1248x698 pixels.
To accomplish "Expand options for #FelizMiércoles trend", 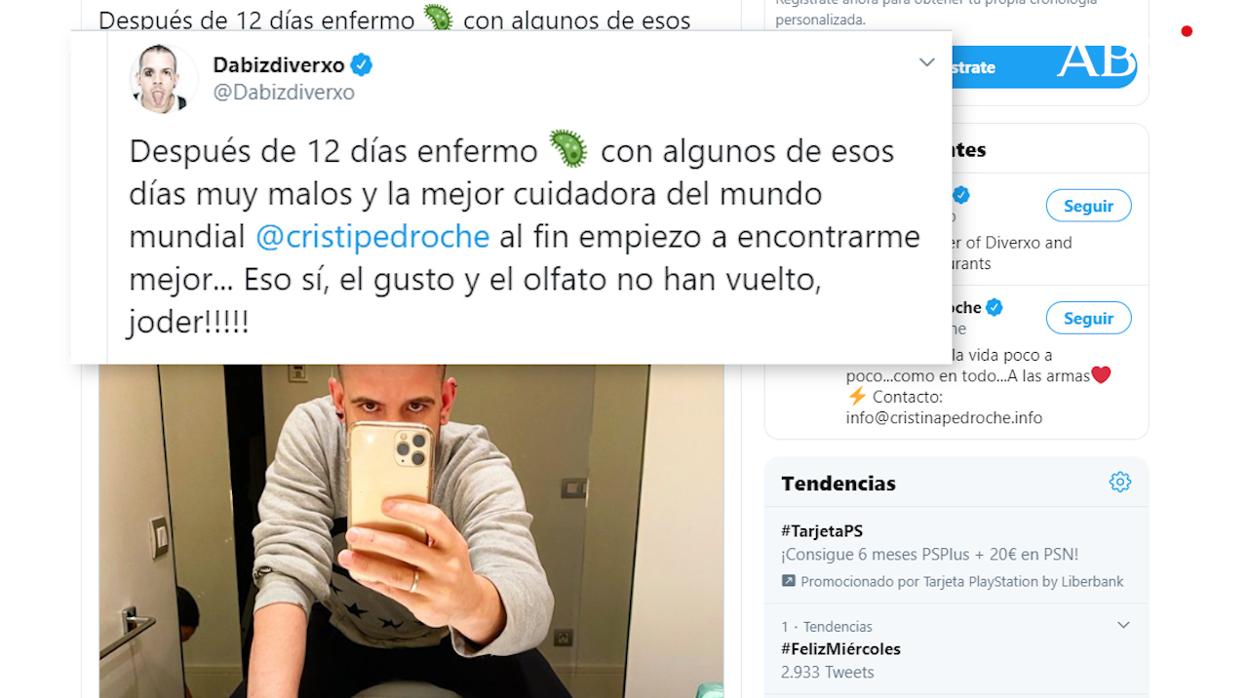I will click(x=1123, y=625).
